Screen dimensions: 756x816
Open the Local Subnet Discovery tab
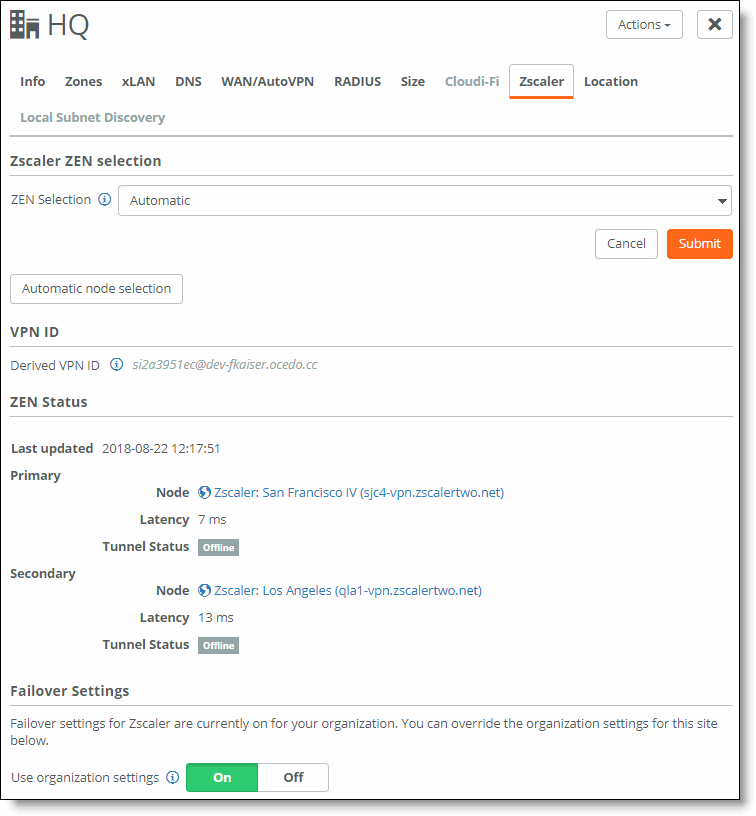pos(93,118)
